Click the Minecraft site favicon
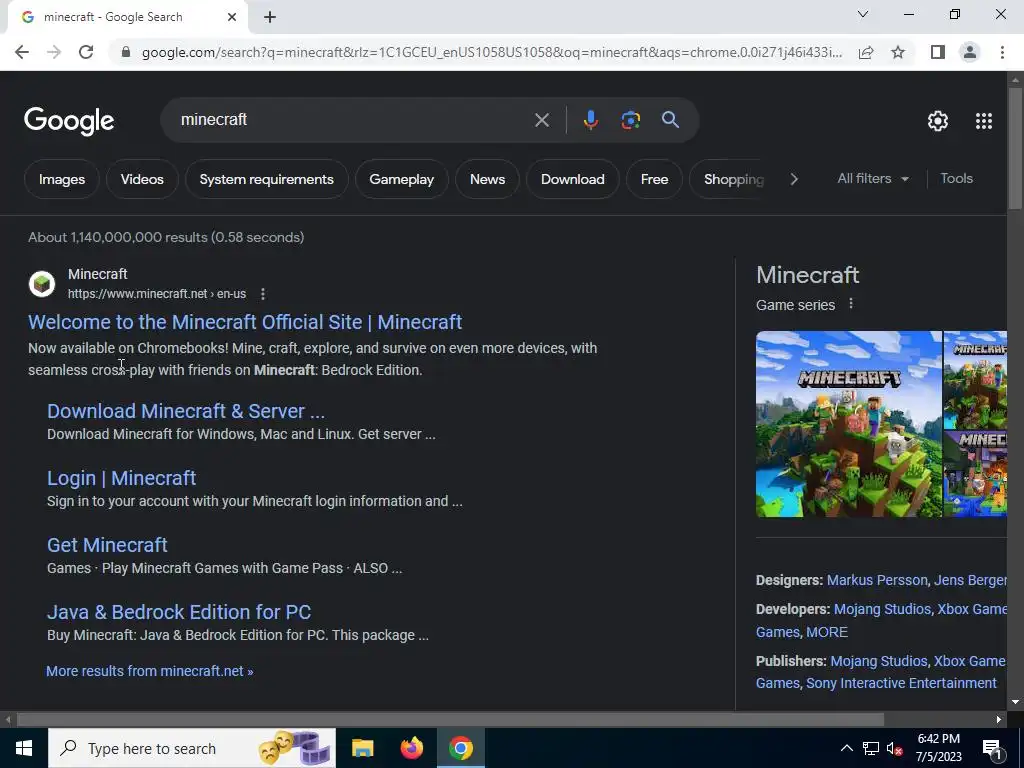1024x768 pixels. point(42,284)
